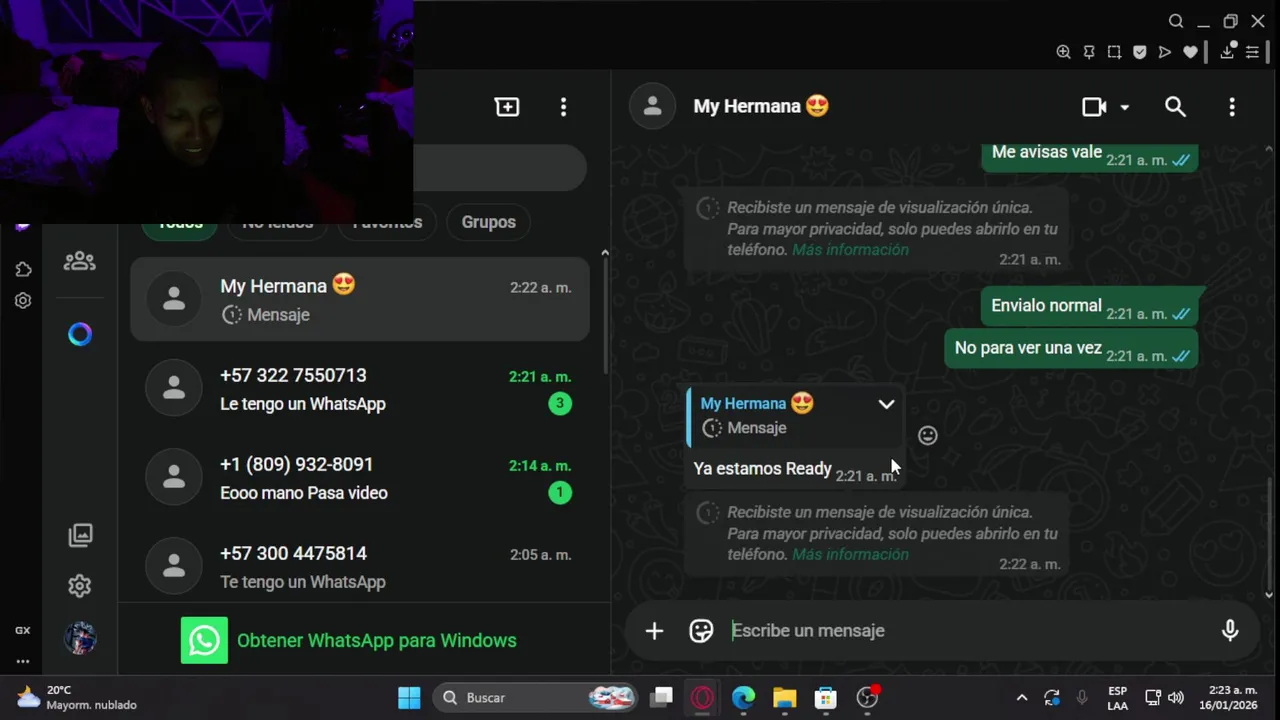This screenshot has width=1280, height=720.
Task: Click the unread badge showing 3
Action: (x=560, y=404)
